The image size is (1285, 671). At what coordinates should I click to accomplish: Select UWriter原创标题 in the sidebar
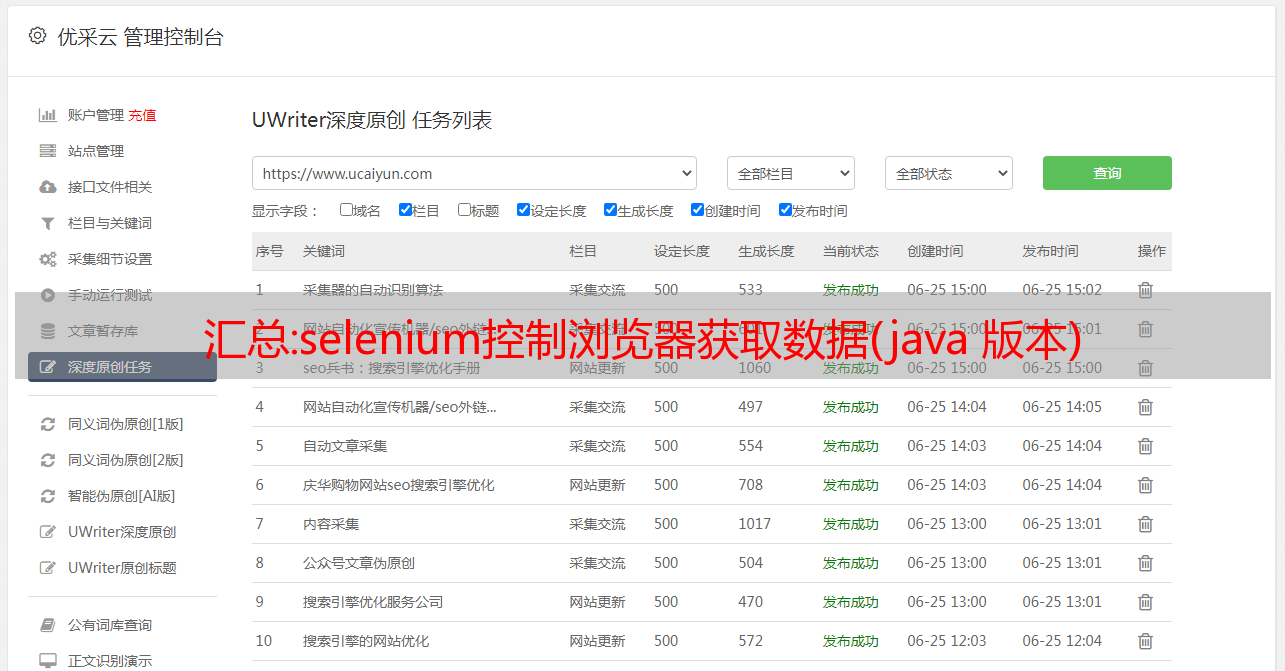coord(122,568)
